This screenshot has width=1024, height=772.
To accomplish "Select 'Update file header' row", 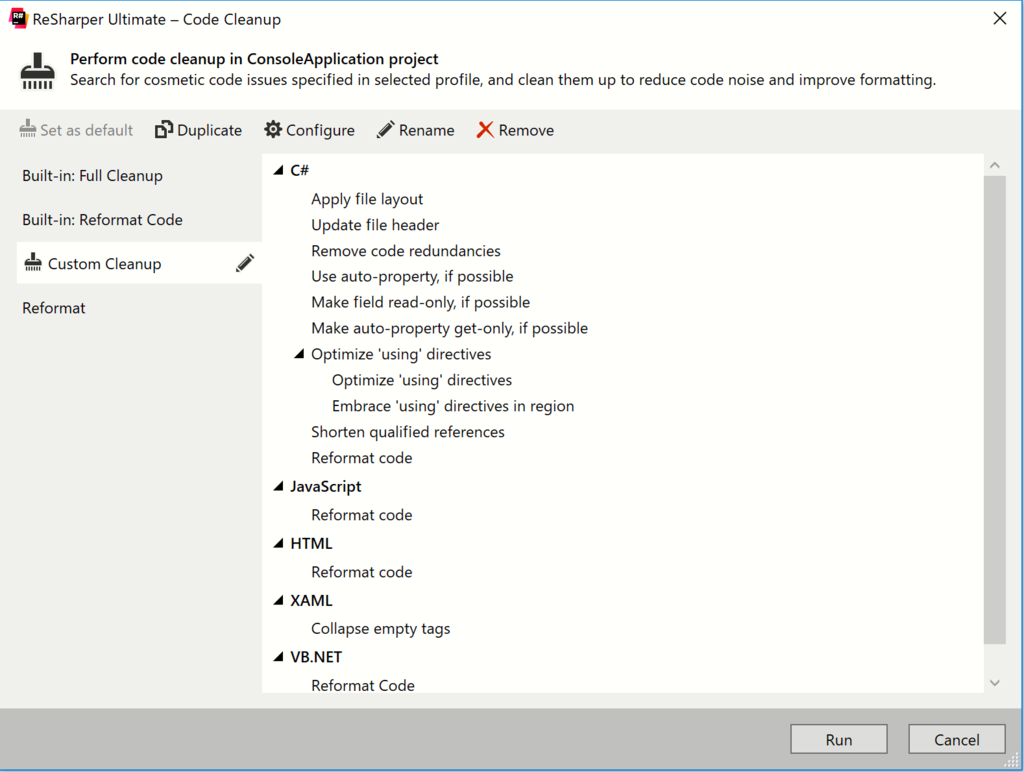I will (375, 225).
